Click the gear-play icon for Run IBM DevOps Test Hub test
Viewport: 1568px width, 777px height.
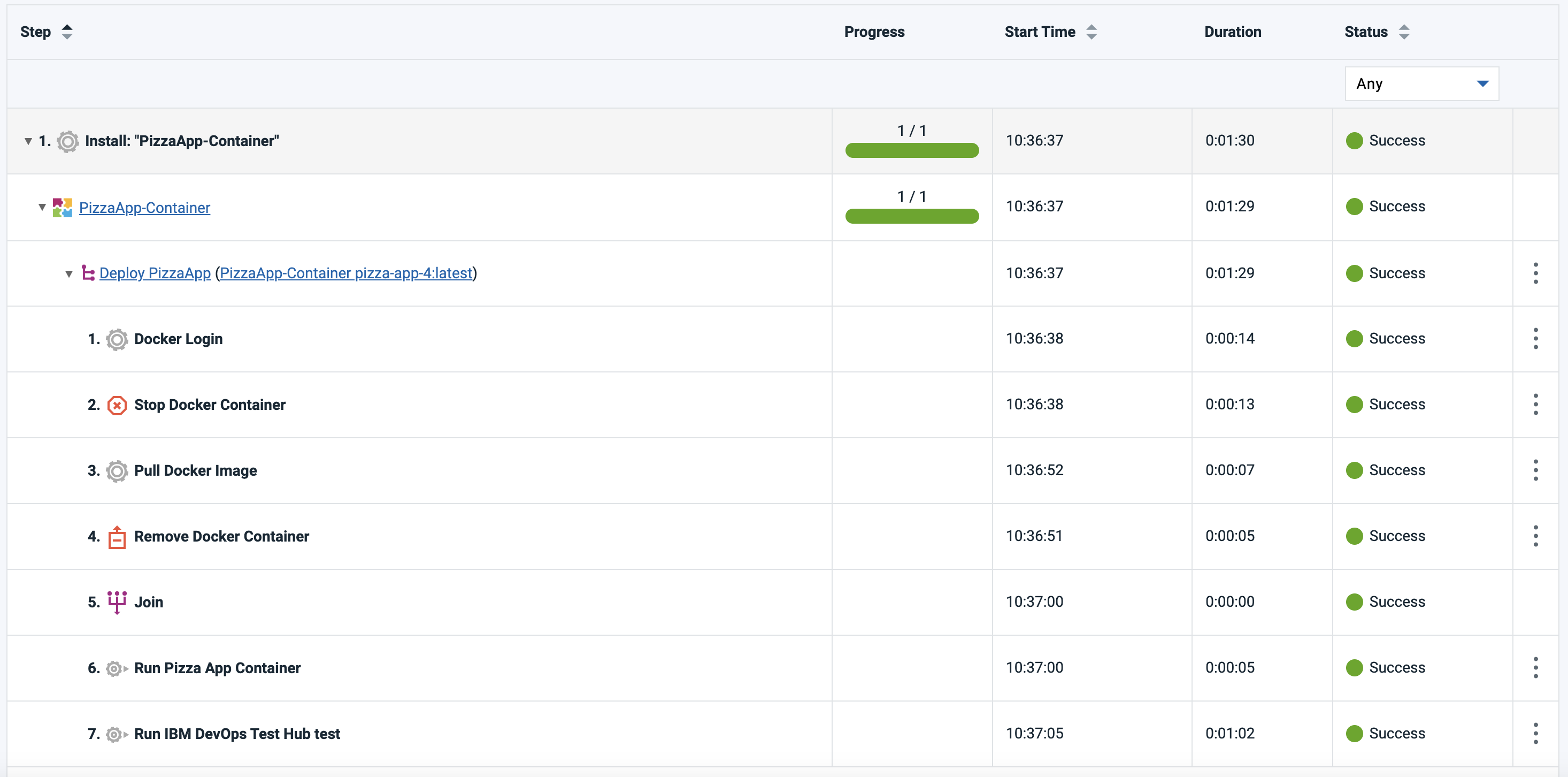tap(117, 734)
